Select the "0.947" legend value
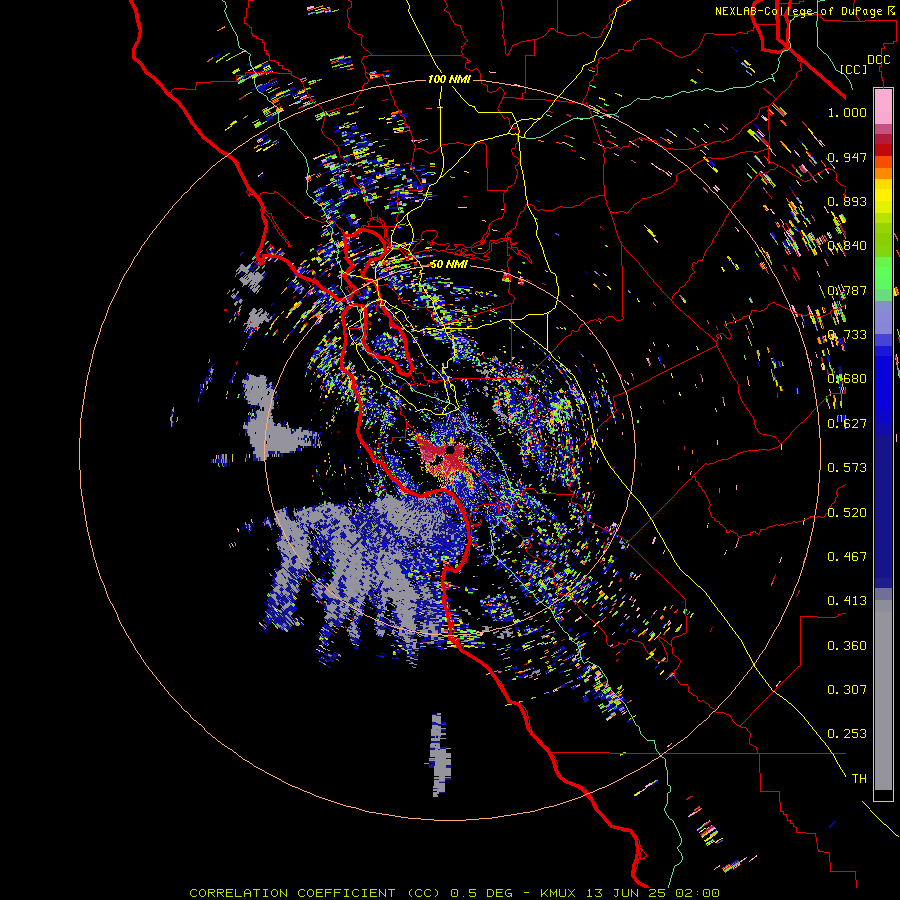The width and height of the screenshot is (900, 900). click(x=847, y=157)
